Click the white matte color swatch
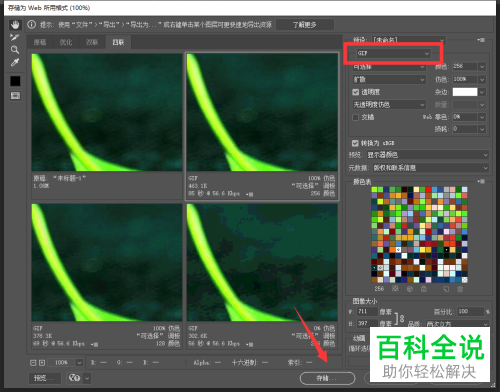 [465, 92]
